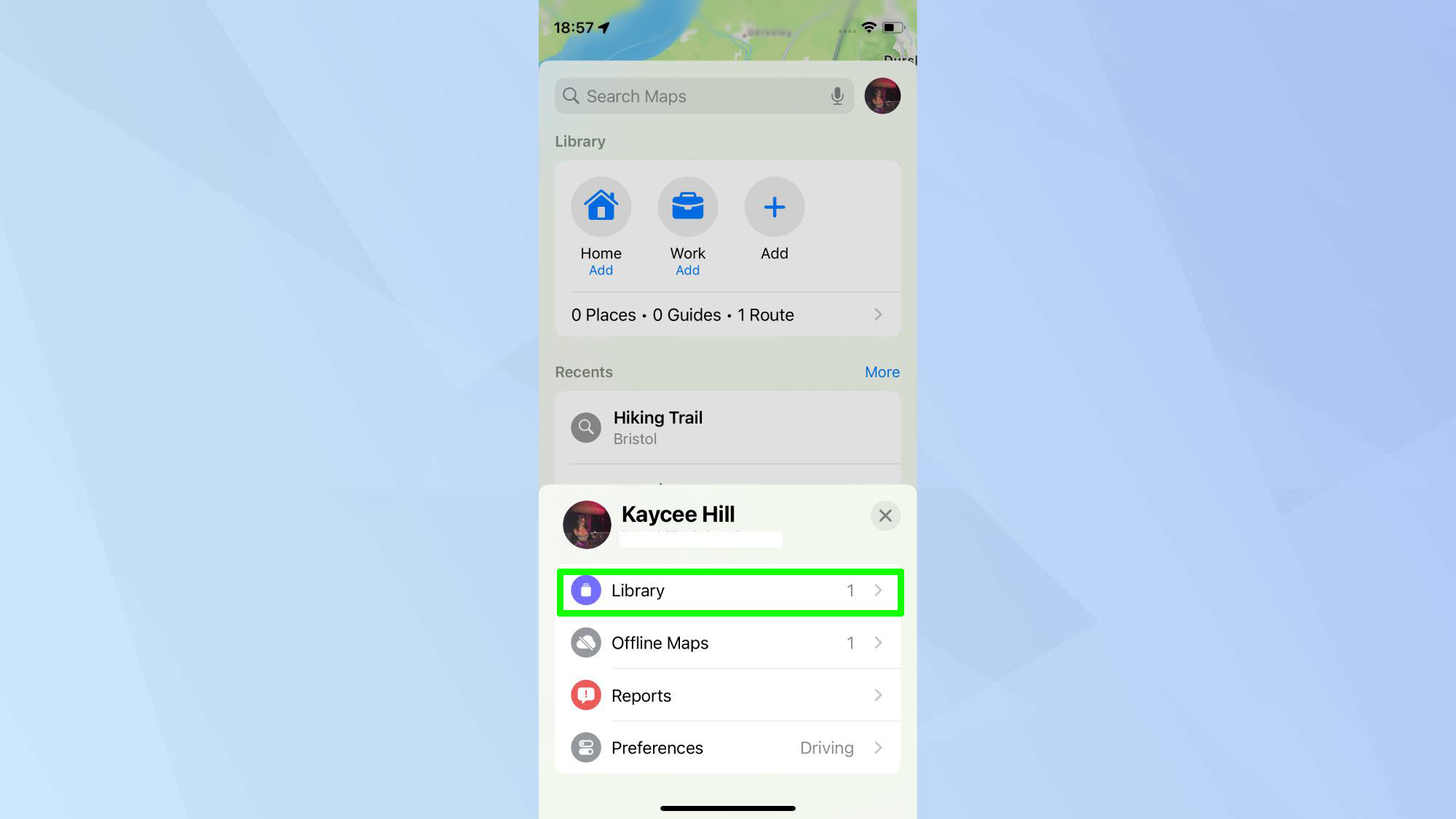1456x819 pixels.
Task: Expand the Preferences driving chevron
Action: pyautogui.click(x=879, y=747)
